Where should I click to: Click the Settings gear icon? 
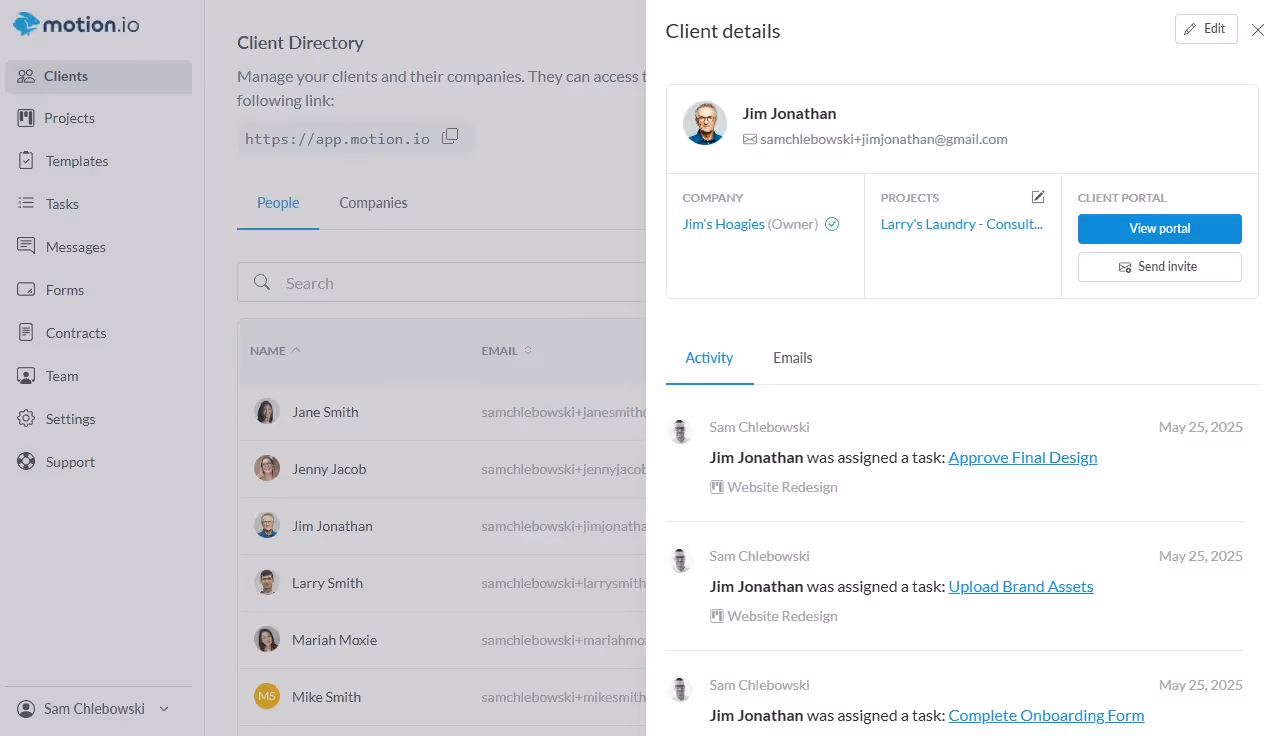[26, 419]
